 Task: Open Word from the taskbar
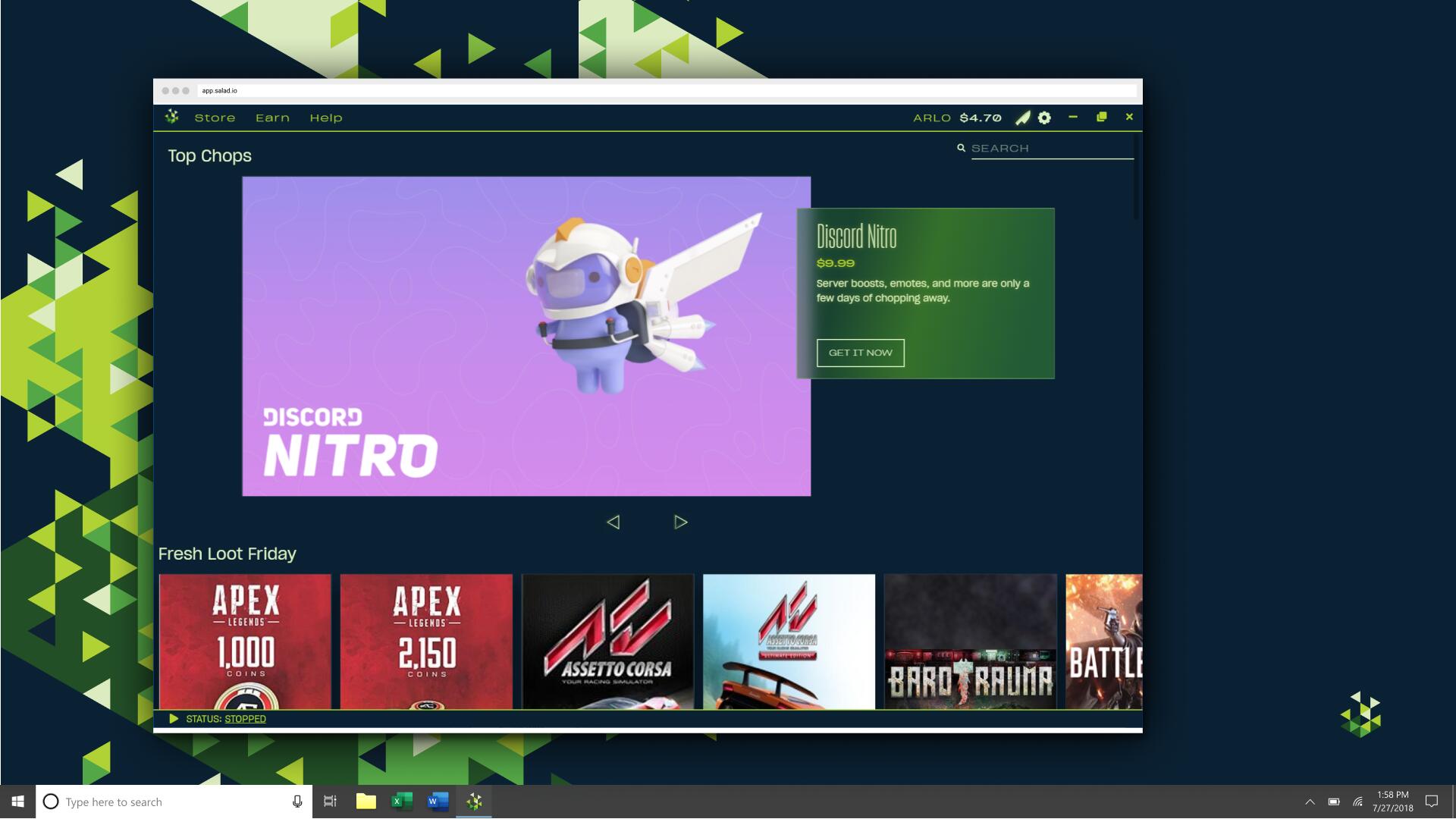438,802
